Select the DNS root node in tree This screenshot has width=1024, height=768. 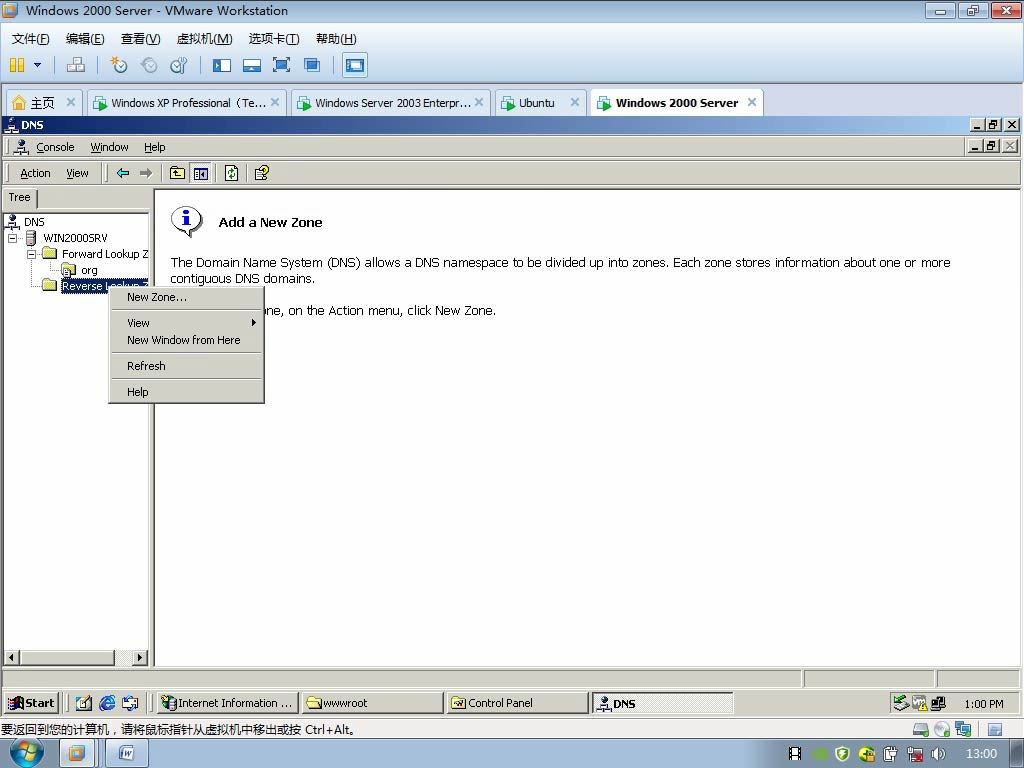[x=34, y=222]
